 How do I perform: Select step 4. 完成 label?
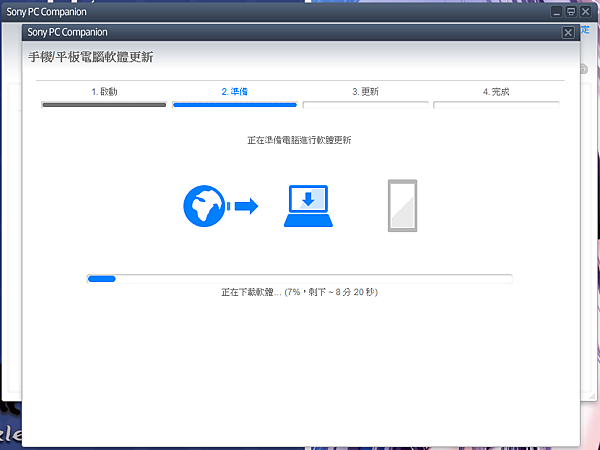(x=496, y=92)
